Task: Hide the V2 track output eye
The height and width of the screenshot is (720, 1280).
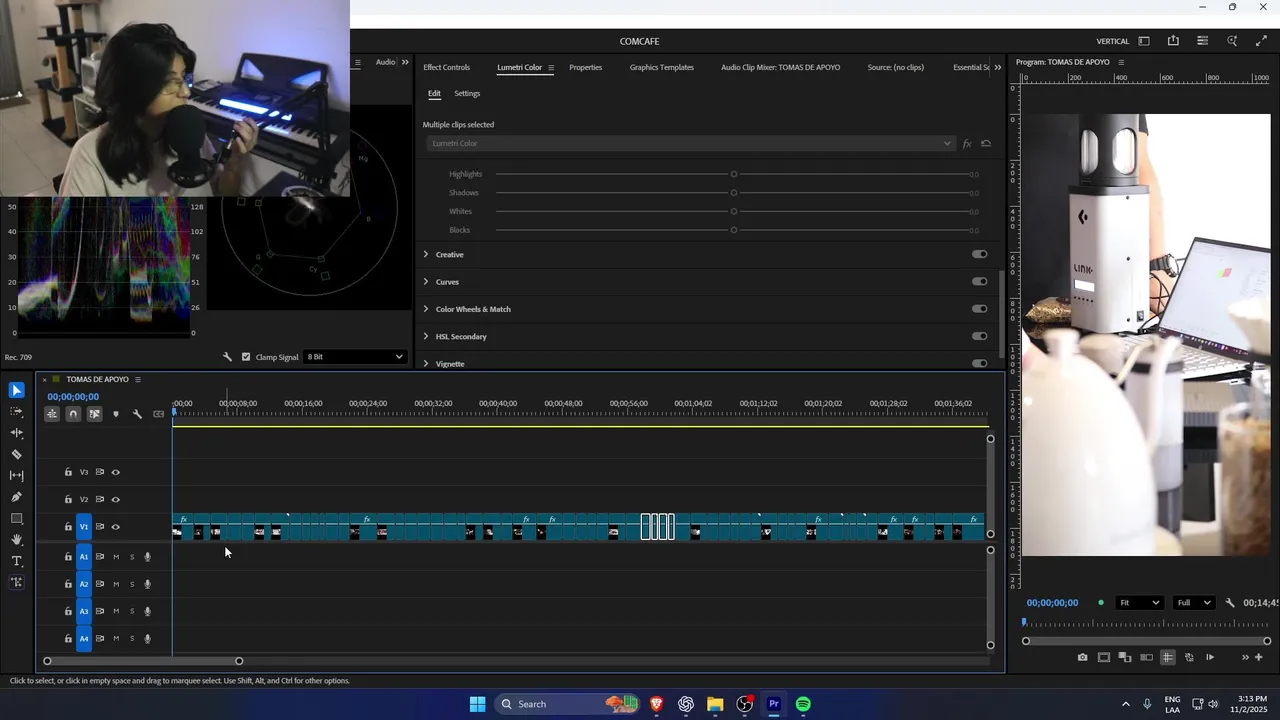Action: pyautogui.click(x=116, y=499)
